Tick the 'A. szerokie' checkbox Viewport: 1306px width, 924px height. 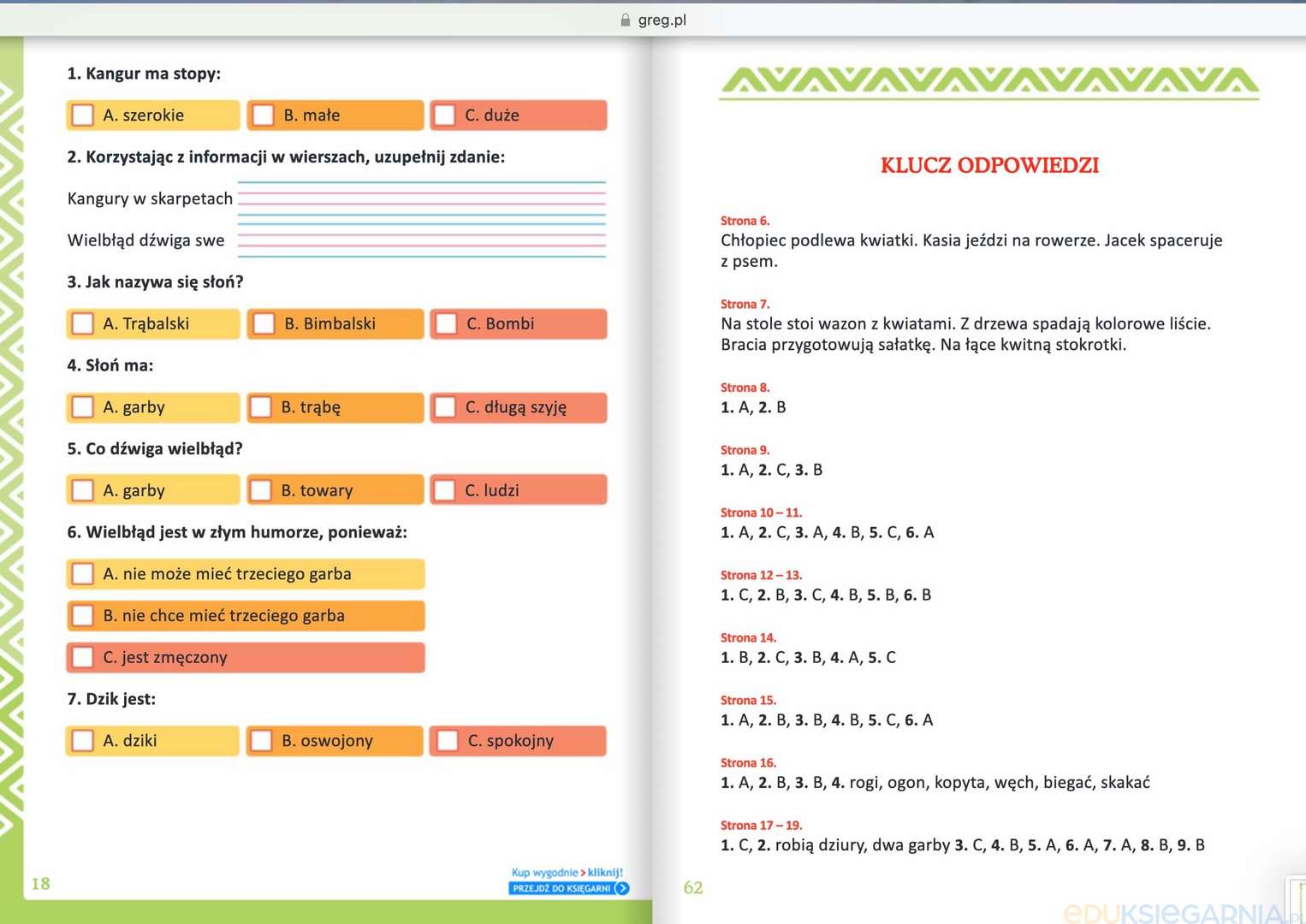click(83, 115)
